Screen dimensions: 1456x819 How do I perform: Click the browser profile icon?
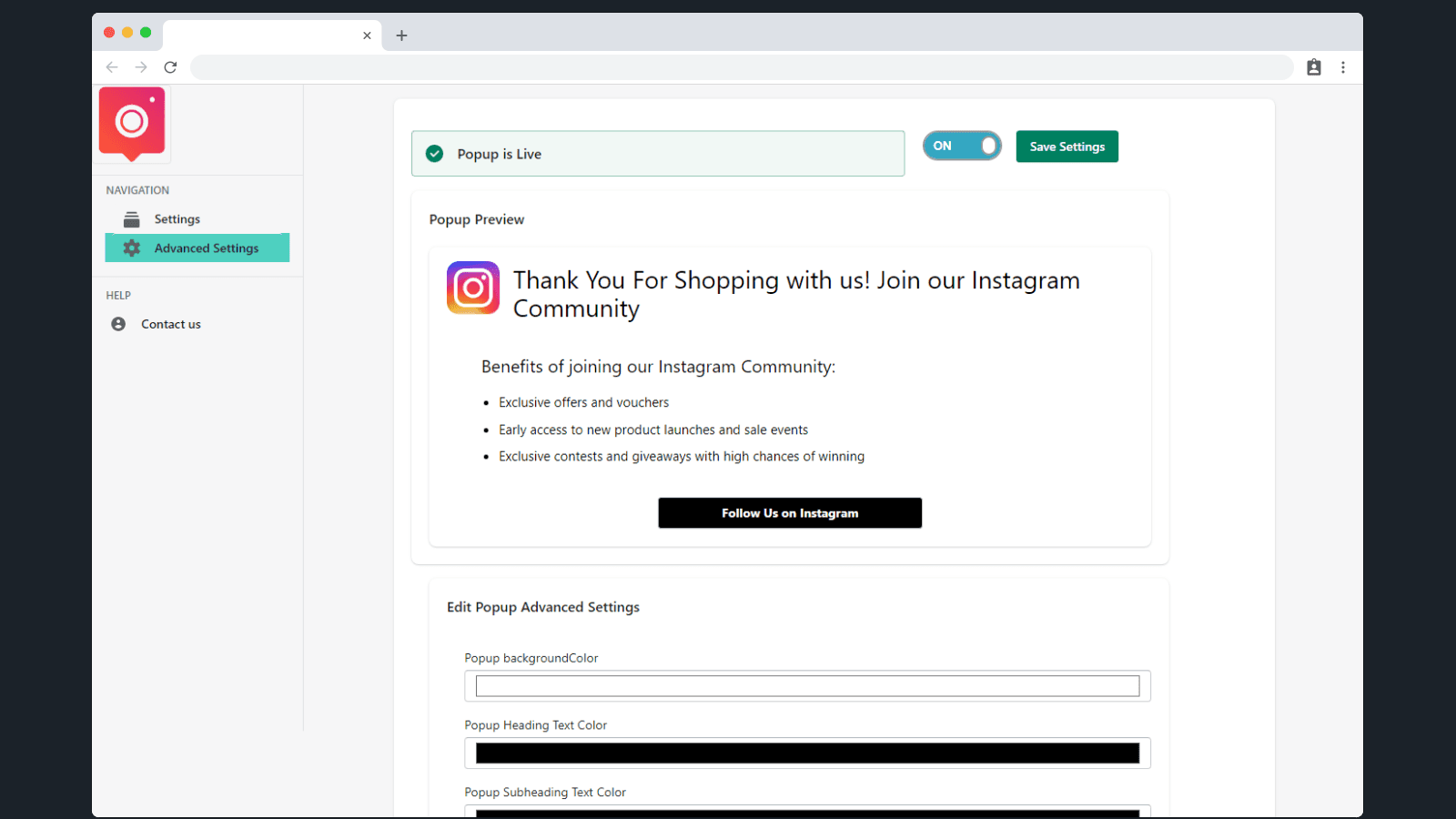(x=1314, y=66)
